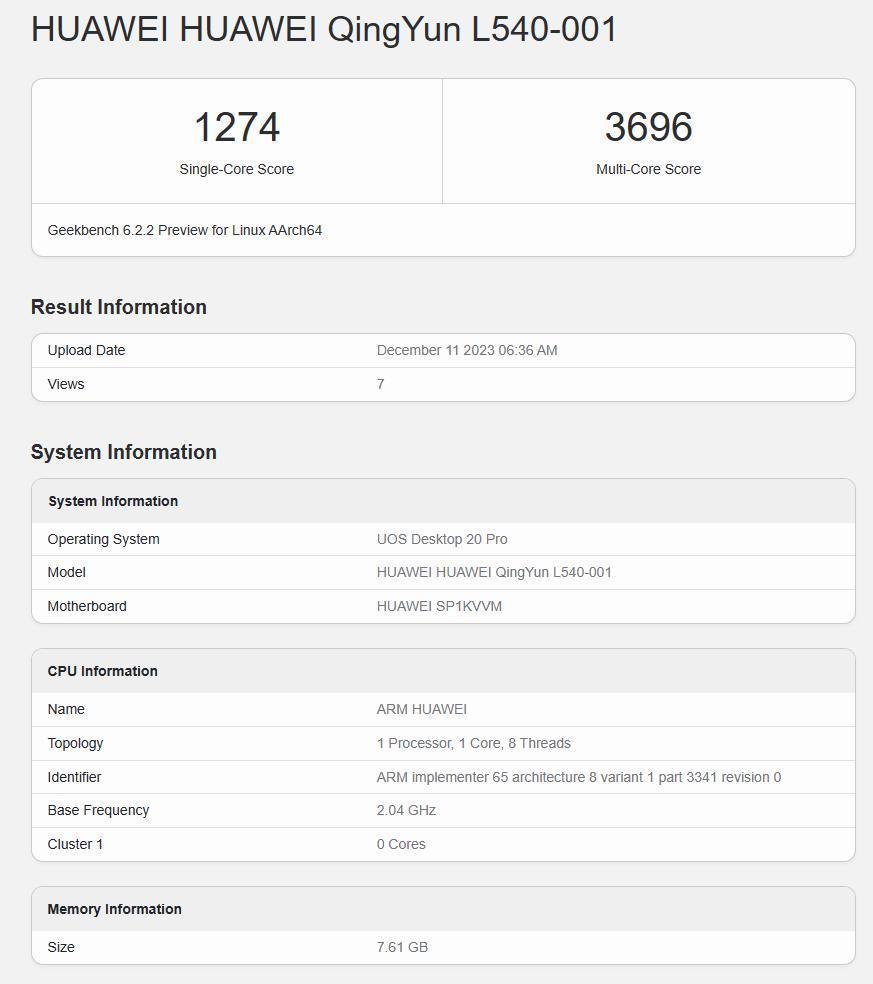The width and height of the screenshot is (873, 984).
Task: Select the motherboard value HUAWEI SP1KVVM
Action: tap(439, 606)
